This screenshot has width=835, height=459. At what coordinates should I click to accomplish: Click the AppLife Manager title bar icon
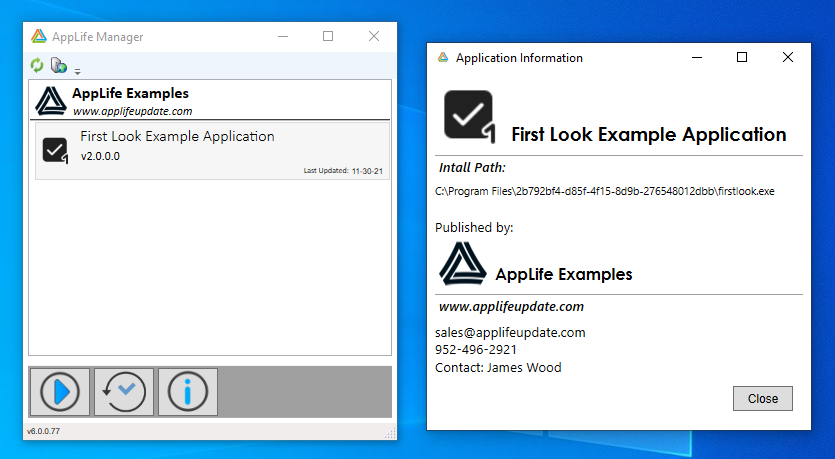(x=39, y=36)
